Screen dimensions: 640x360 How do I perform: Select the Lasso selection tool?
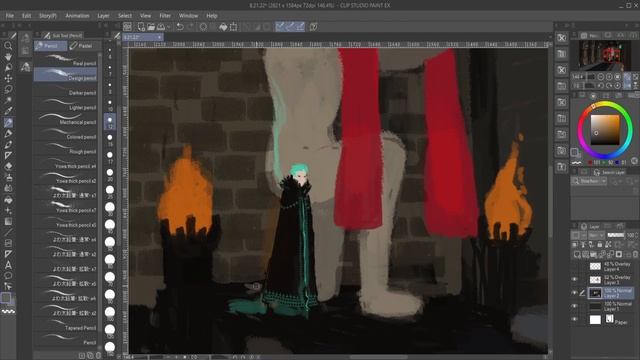8,89
